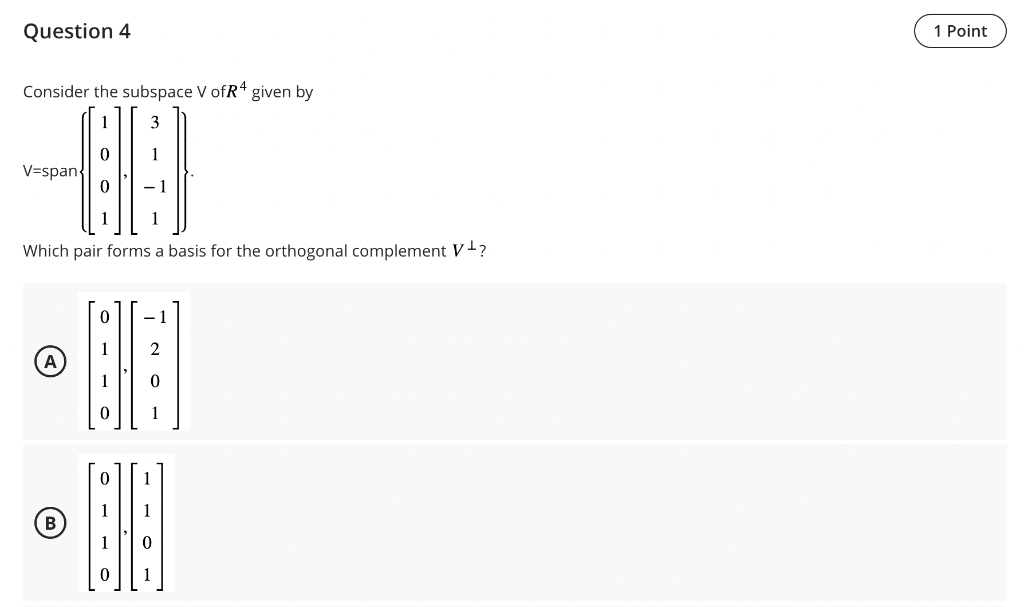Screen dimensions: 1024x607
Task: Click the second vector in option B
Action: coord(148,523)
